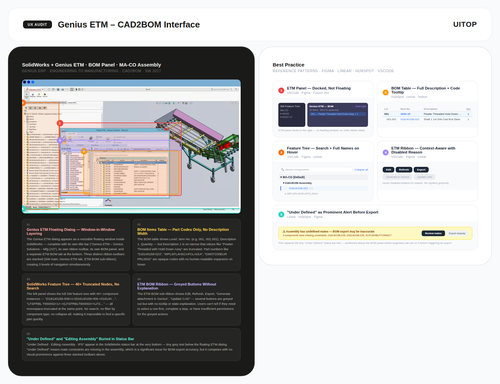This screenshot has height=384, width=500.
Task: Click the Best Practice section title
Action: pos(288,65)
